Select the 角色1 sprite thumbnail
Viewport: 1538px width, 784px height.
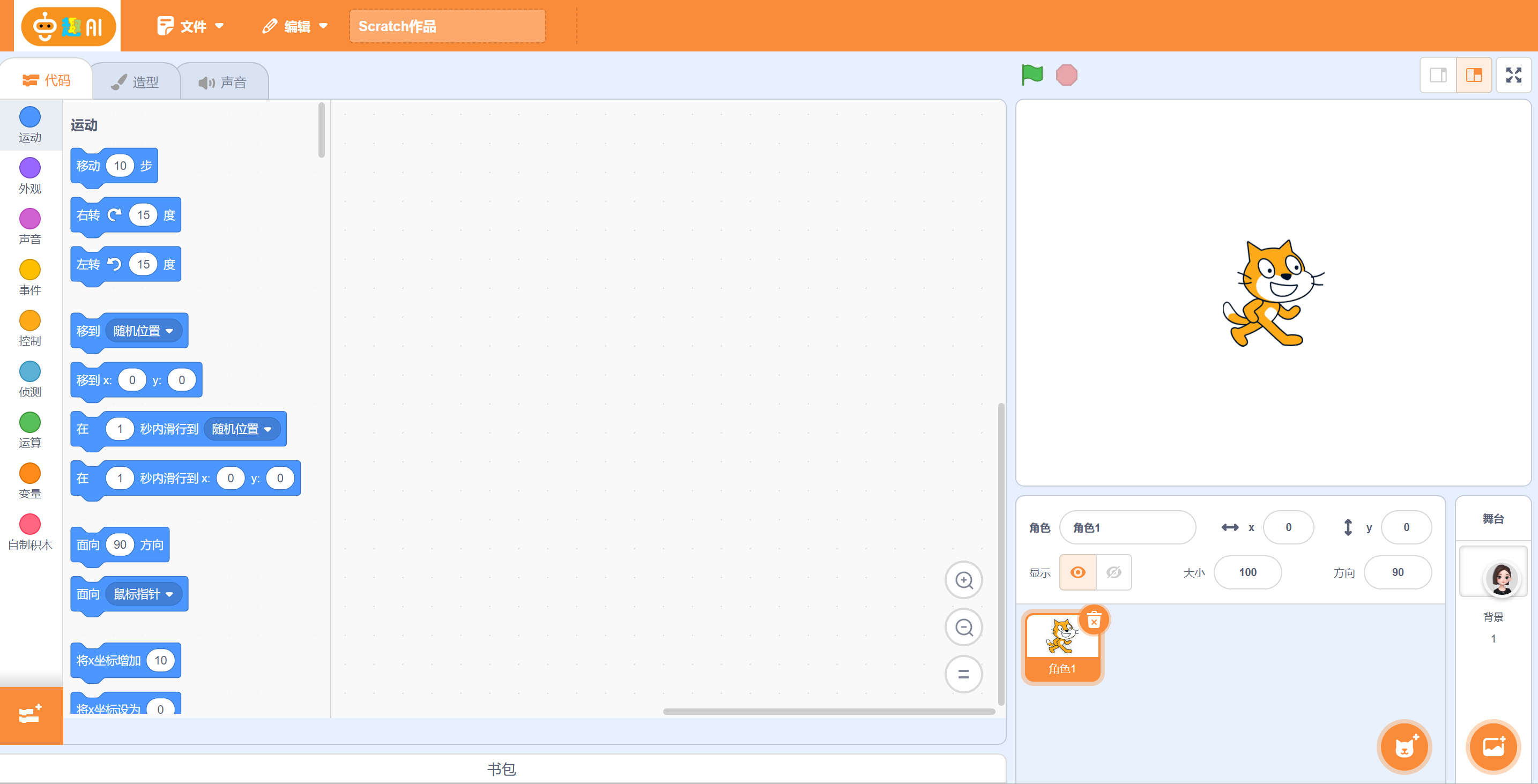tap(1062, 647)
